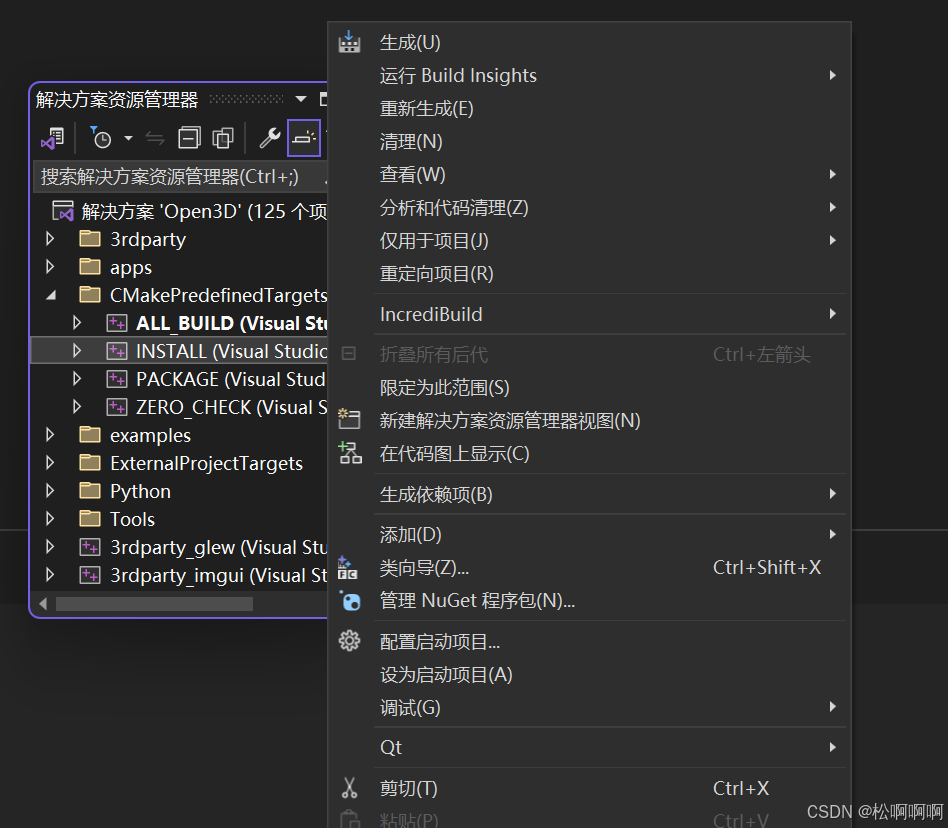Click the build icon beside 生成(U)
Screen dimensions: 948x828
click(x=349, y=41)
